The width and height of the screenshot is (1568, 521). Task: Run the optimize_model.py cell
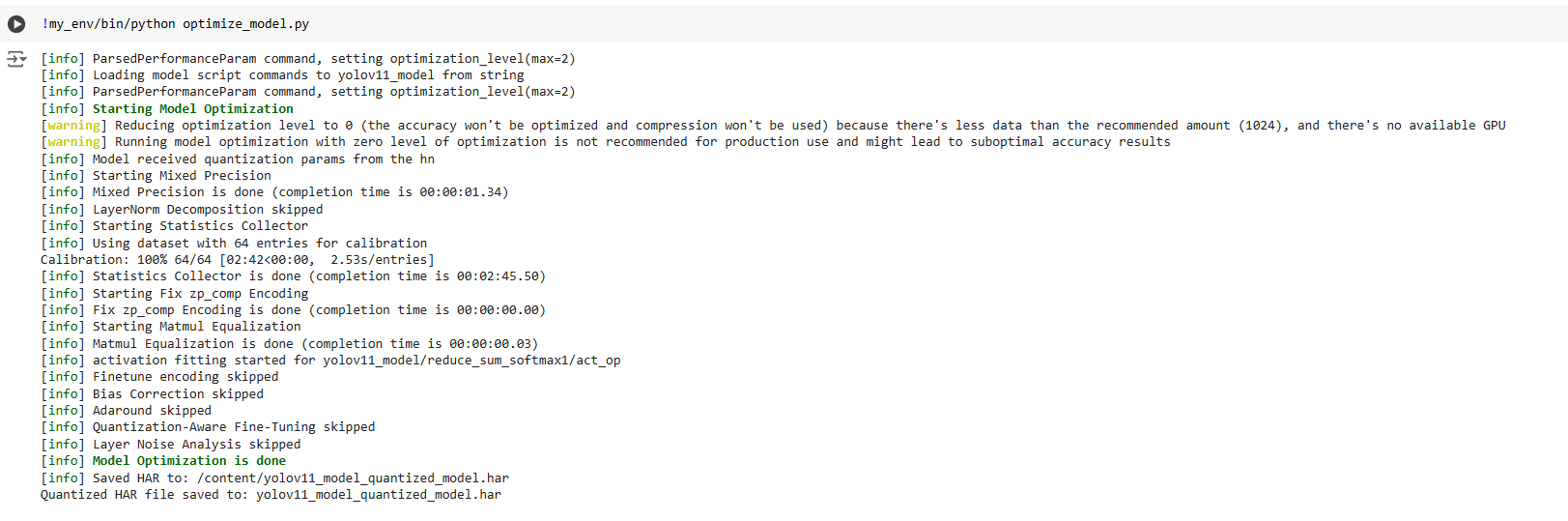coord(16,23)
